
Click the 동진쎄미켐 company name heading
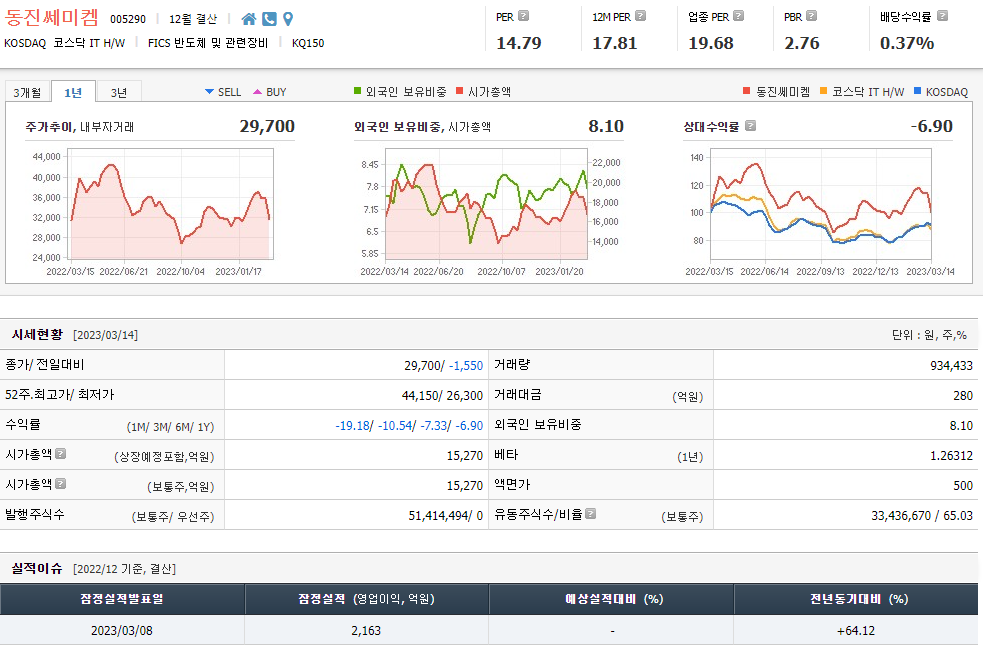(x=51, y=17)
